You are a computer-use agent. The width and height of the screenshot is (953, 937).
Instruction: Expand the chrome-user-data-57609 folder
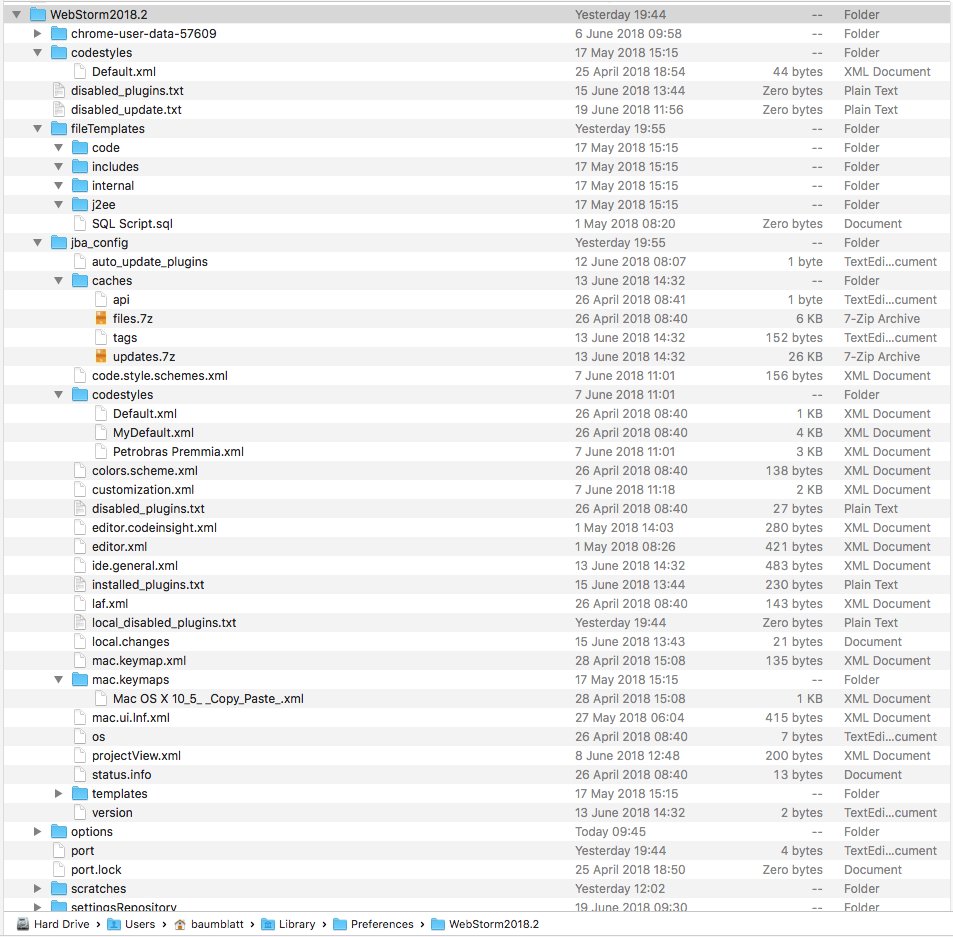click(38, 33)
